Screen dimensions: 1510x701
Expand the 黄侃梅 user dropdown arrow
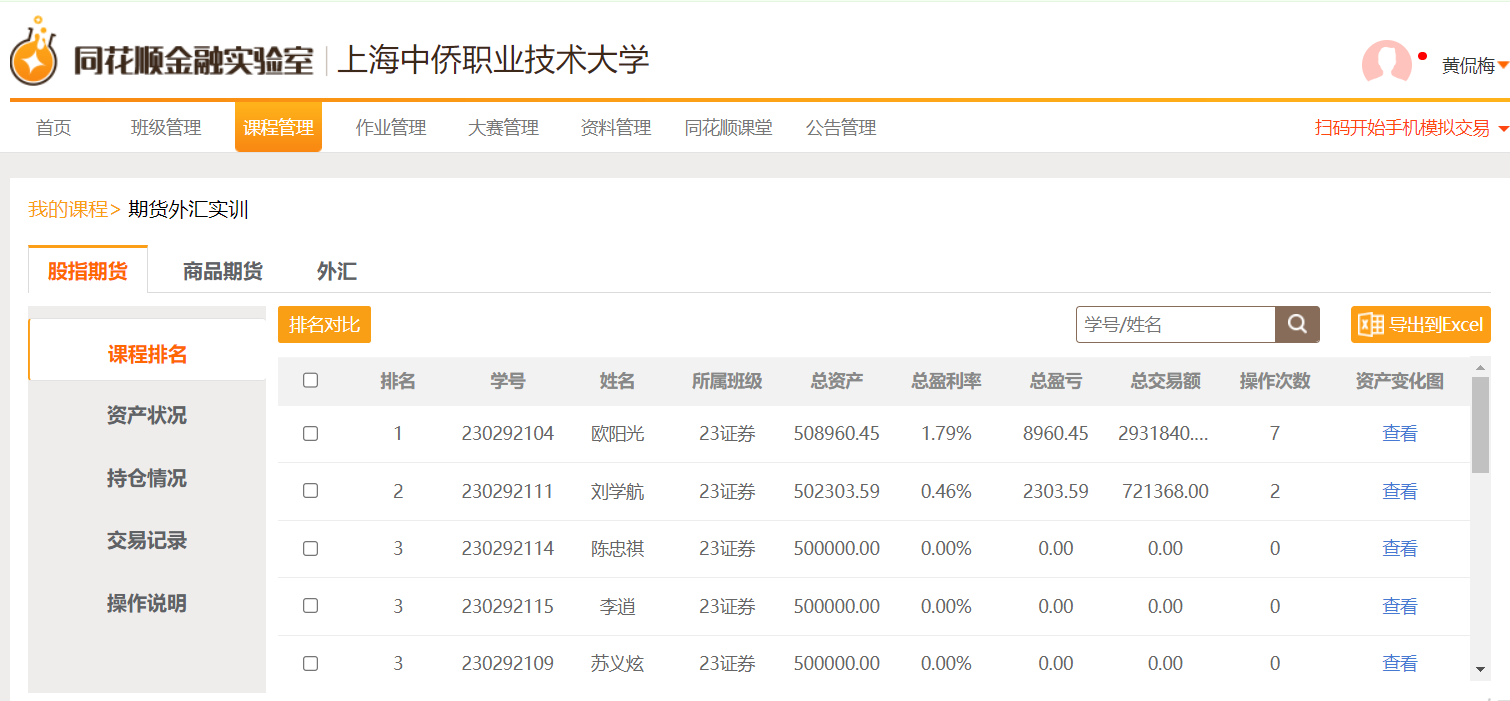[x=1502, y=66]
